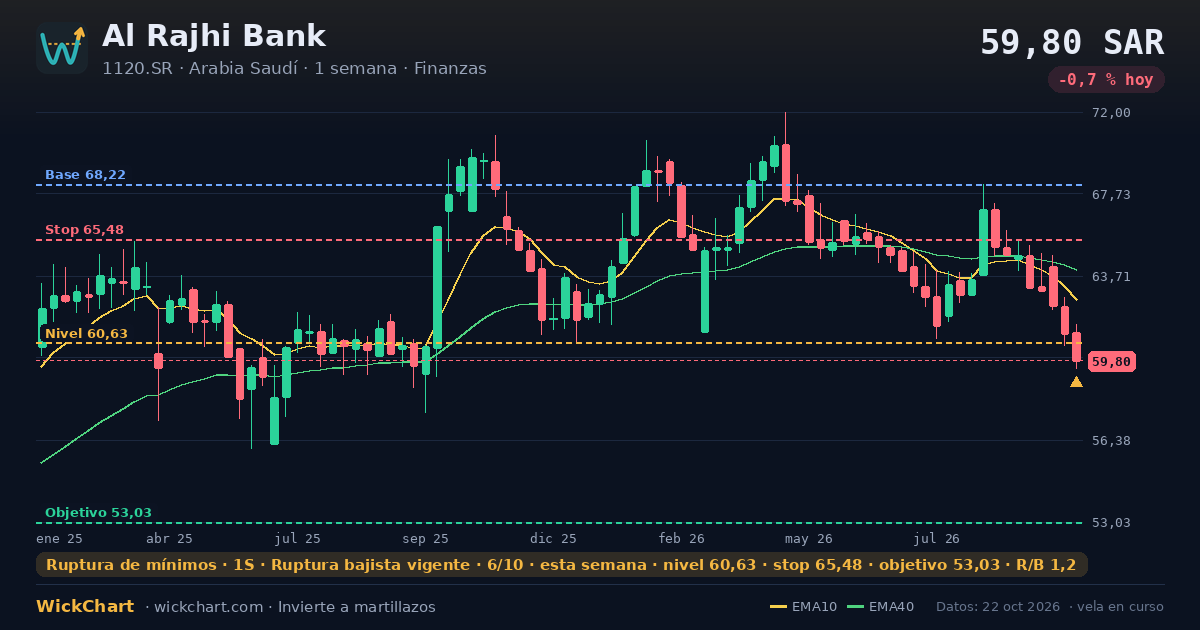Screen dimensions: 1200x630
Task: Click the EMA10 yellow legend swatch
Action: tap(778, 607)
